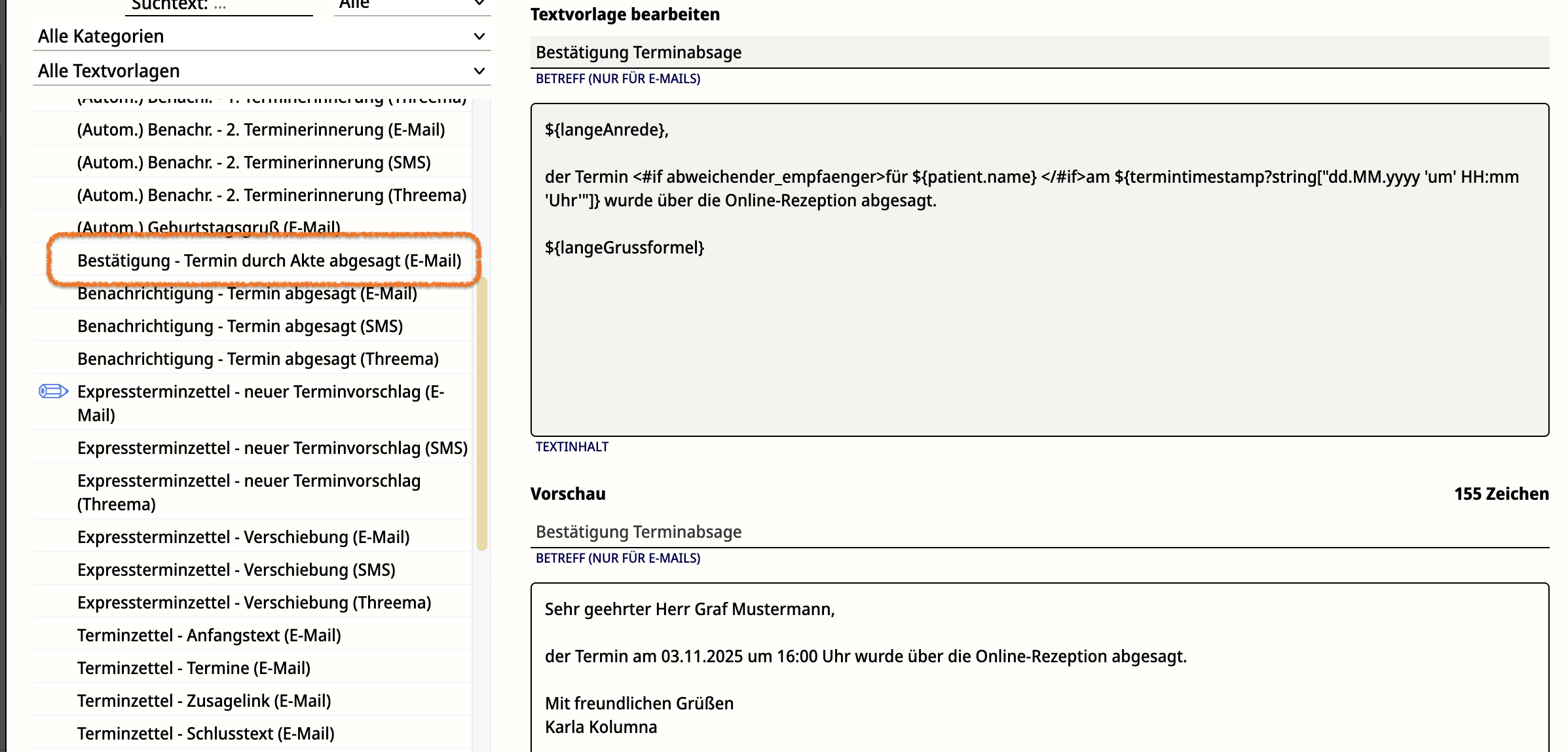The width and height of the screenshot is (1568, 752).
Task: Click the preview Betreff field under Vorschau
Action: click(1039, 532)
